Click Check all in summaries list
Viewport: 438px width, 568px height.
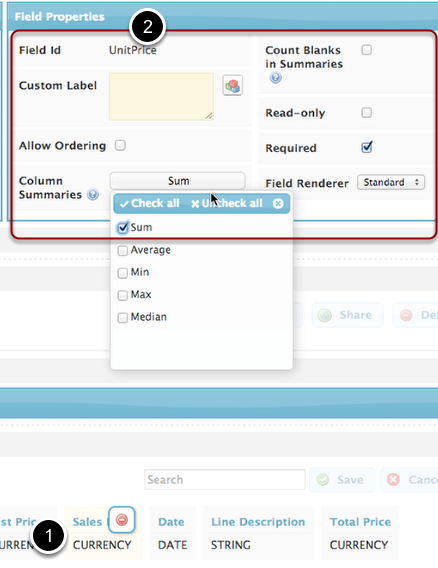(150, 204)
